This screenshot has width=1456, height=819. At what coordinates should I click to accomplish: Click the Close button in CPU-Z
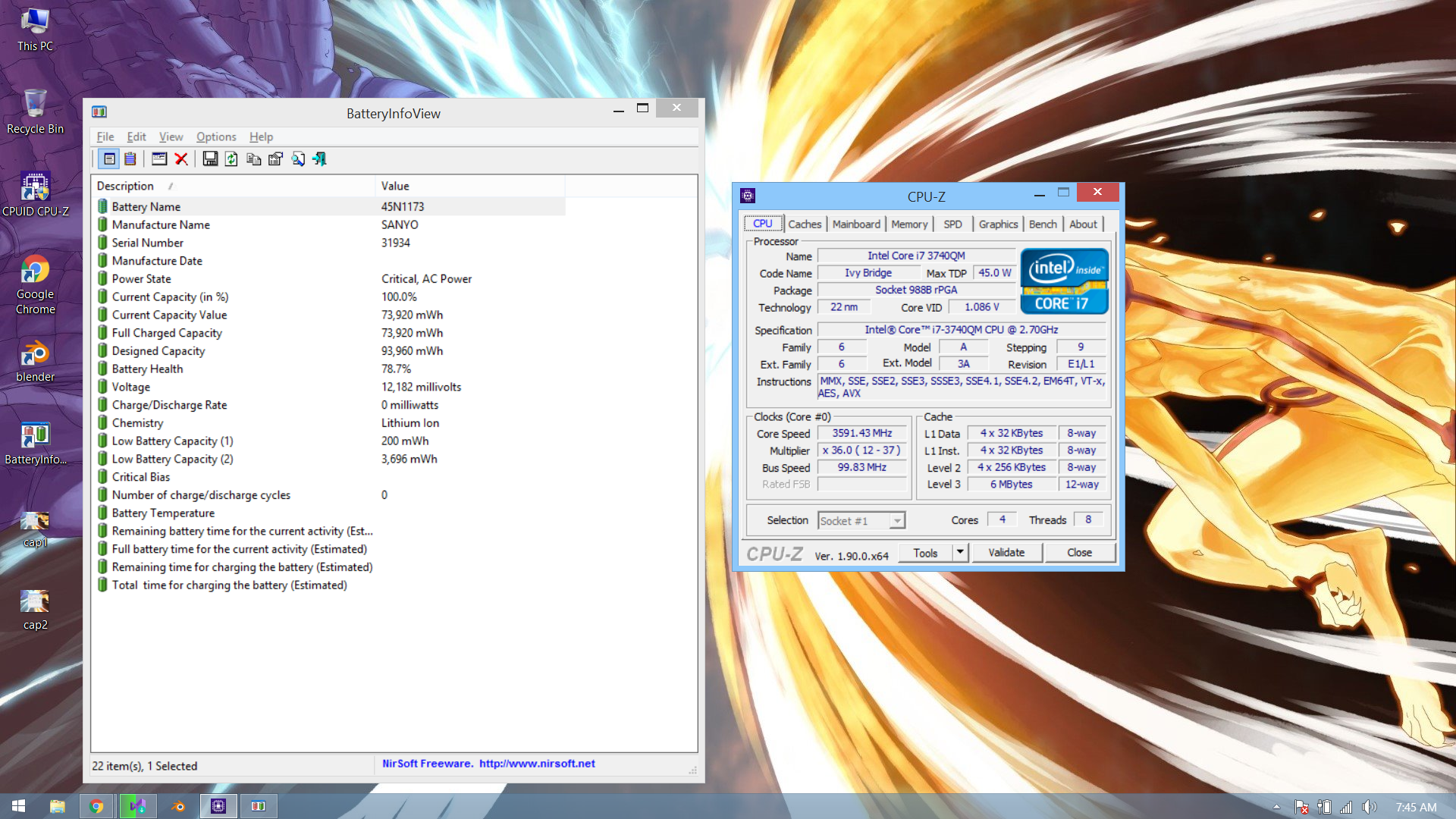coord(1079,552)
